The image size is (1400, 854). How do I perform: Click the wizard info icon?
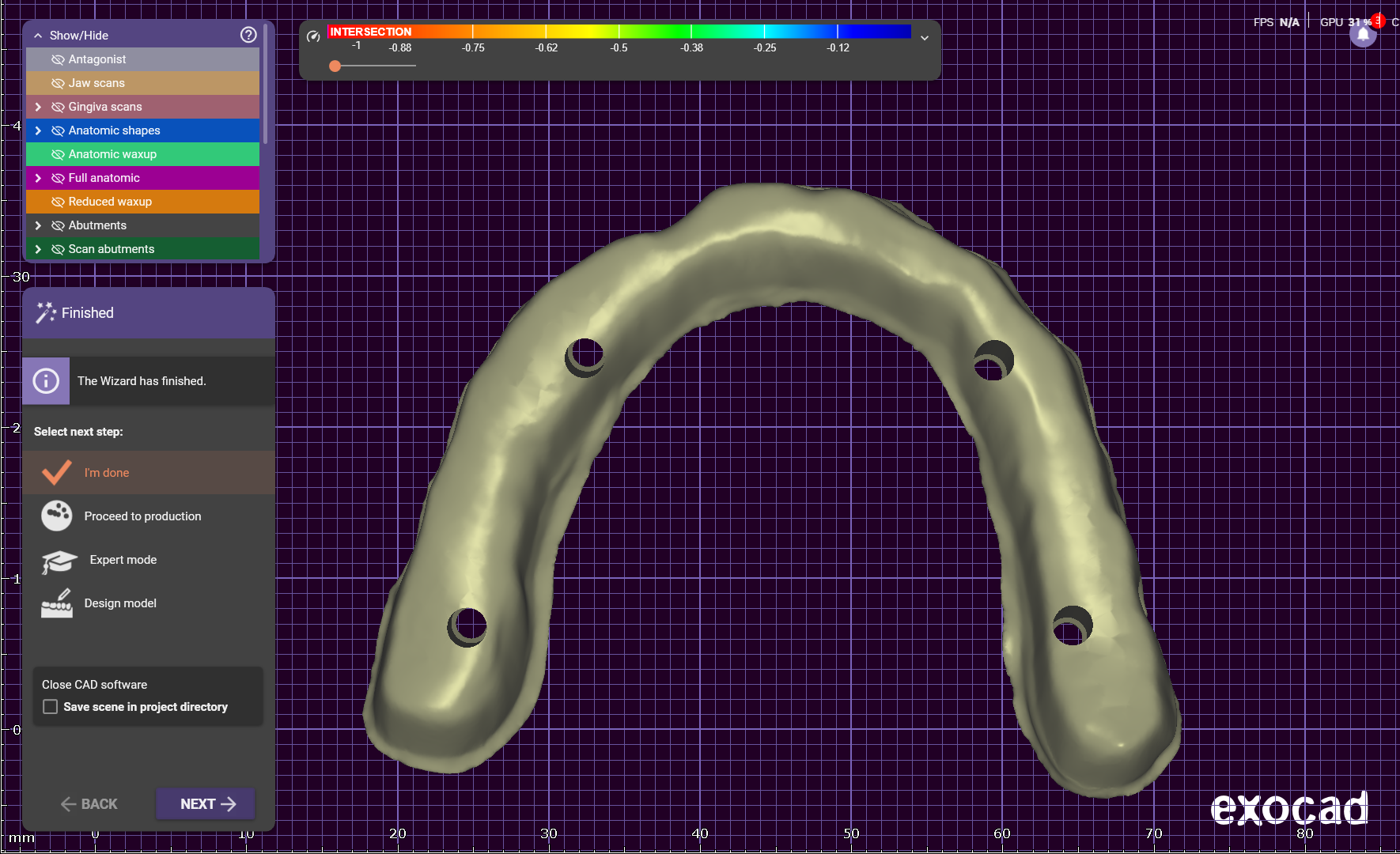point(46,381)
